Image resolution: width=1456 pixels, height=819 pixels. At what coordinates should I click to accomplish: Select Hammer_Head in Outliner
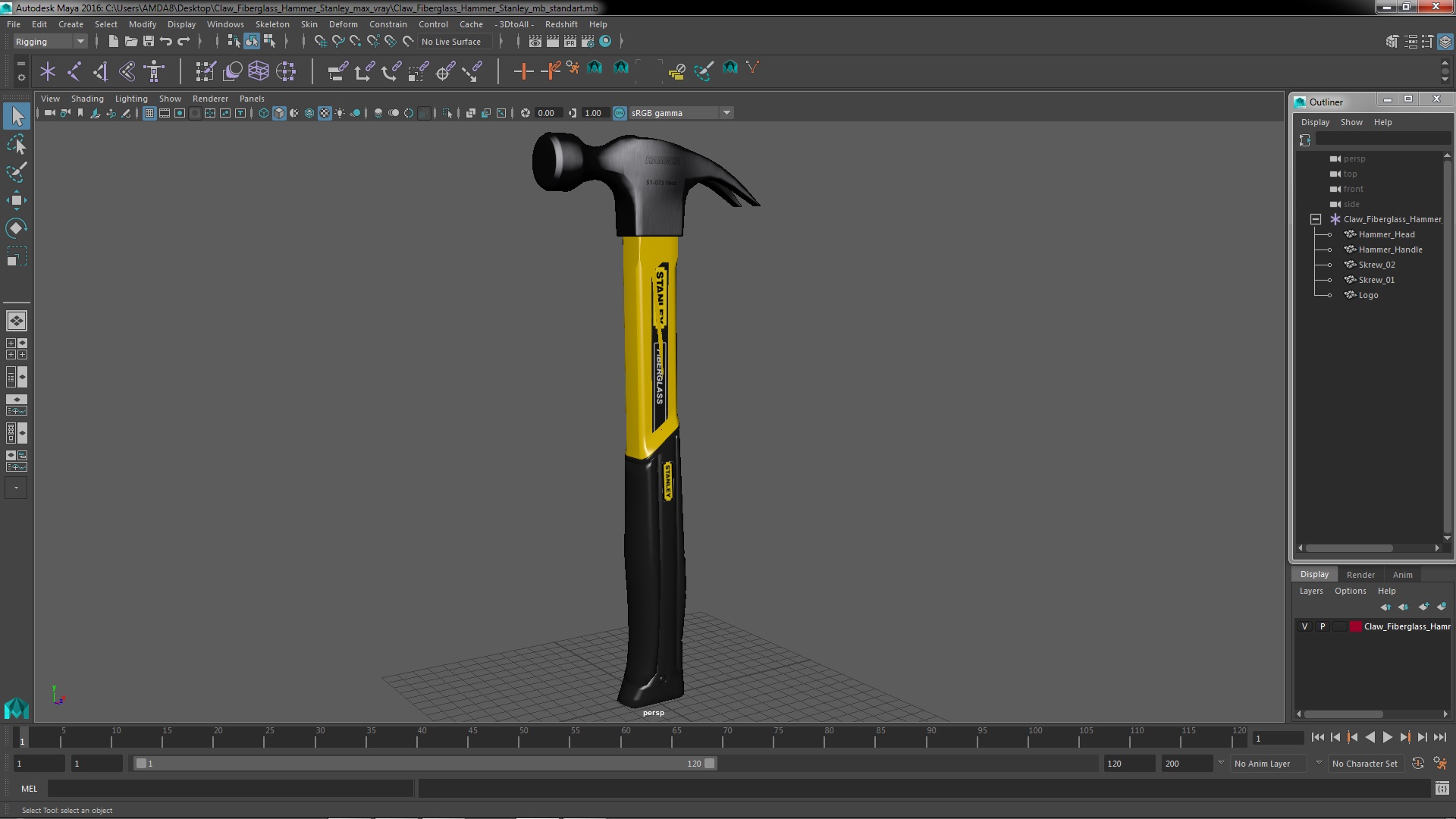1386,234
